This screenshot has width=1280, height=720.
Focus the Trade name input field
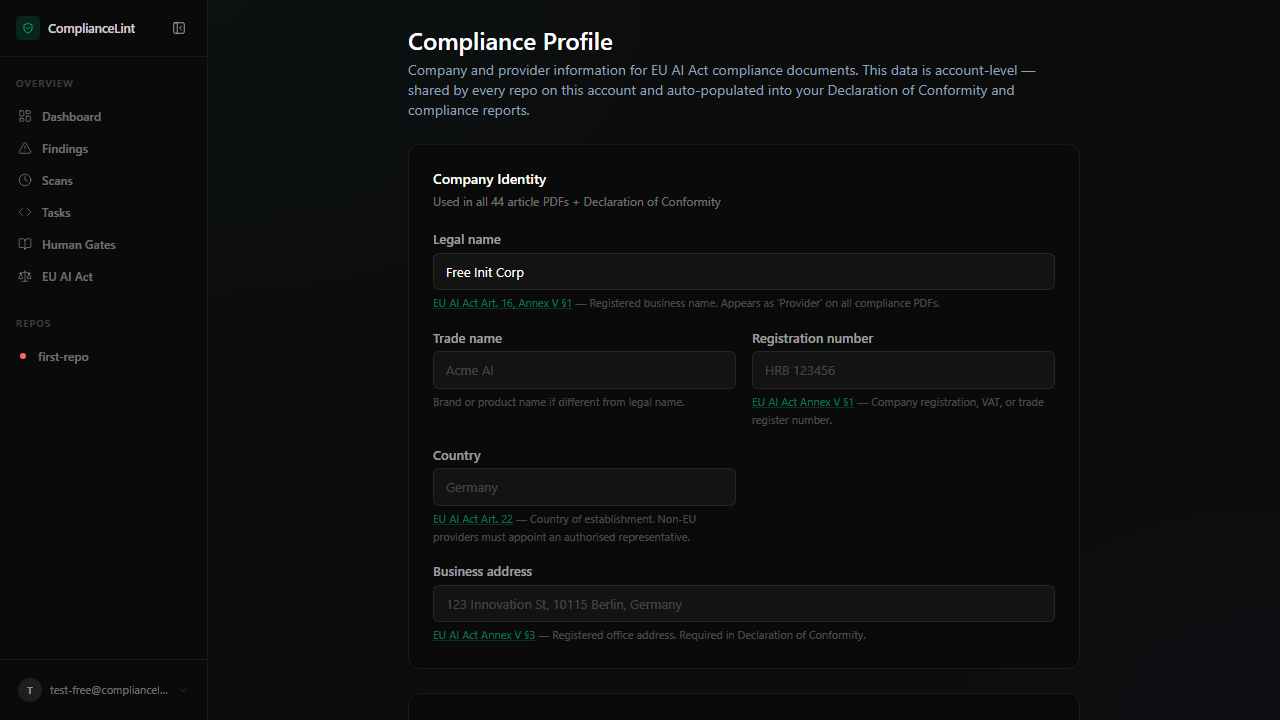[x=584, y=370]
